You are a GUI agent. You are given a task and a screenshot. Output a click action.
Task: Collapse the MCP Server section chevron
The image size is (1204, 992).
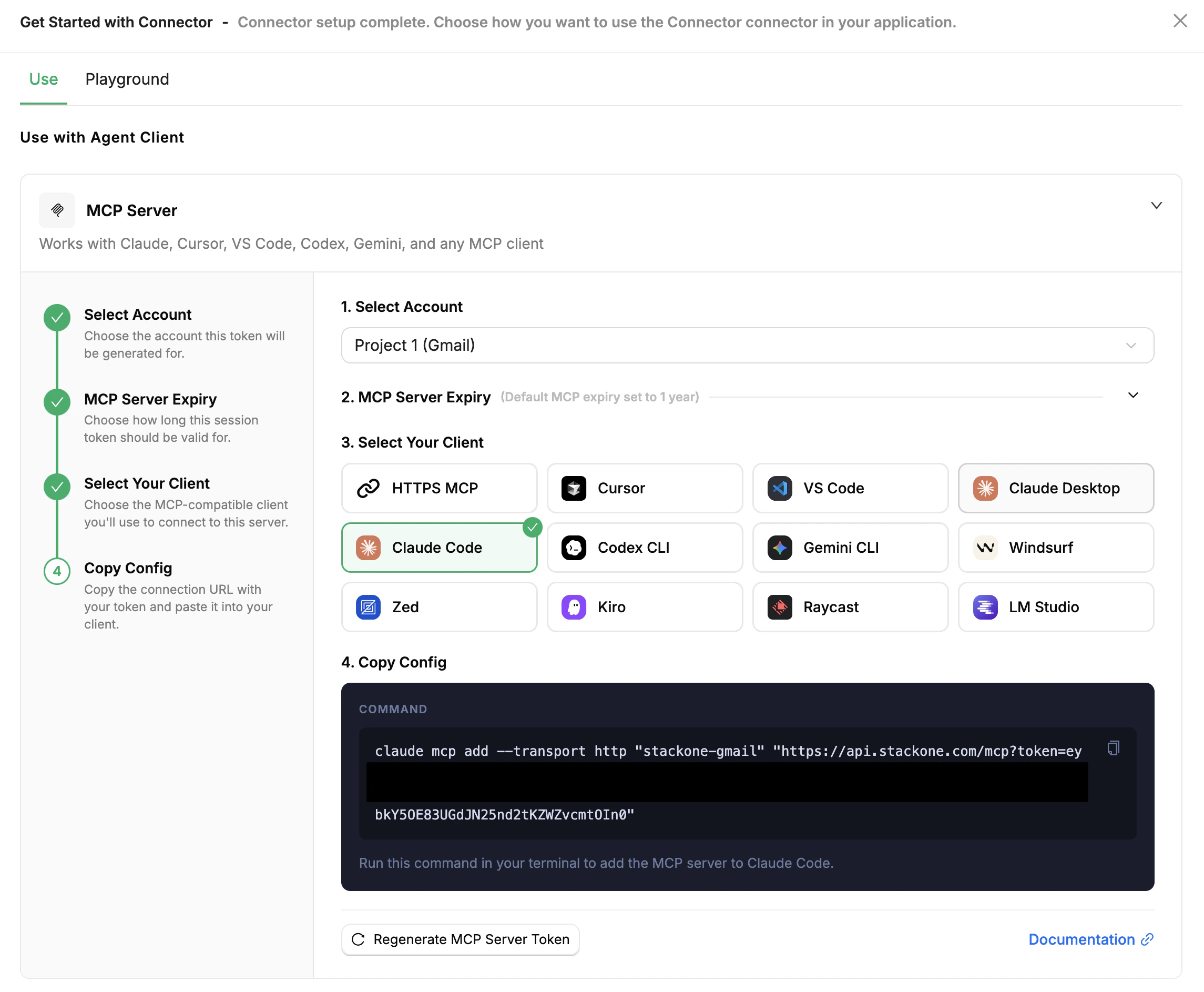(1156, 206)
